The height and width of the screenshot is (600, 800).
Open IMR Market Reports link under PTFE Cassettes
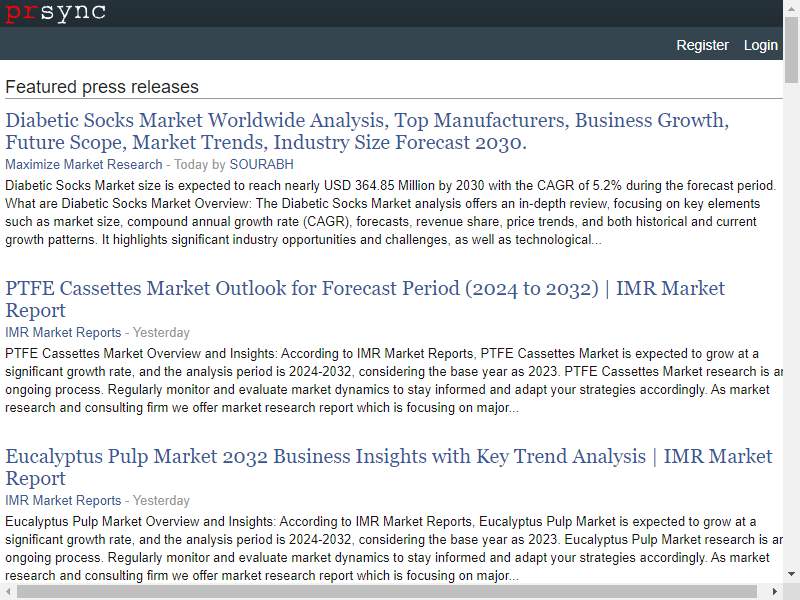(x=63, y=332)
